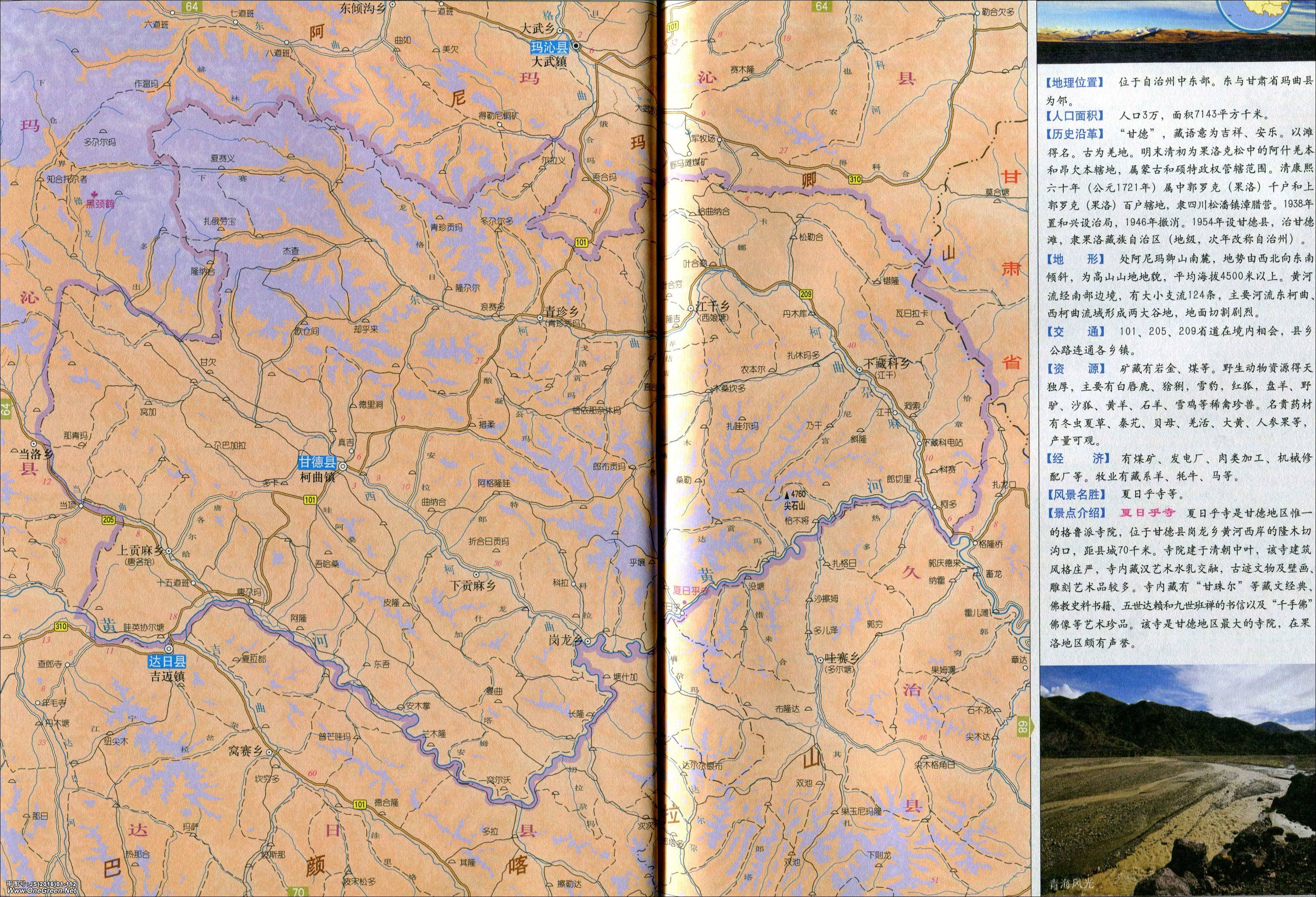Screen dimensions: 1316x897
Task: Click the pink 夏日乎寺 text in 景点介绍
Action: (x=1148, y=513)
